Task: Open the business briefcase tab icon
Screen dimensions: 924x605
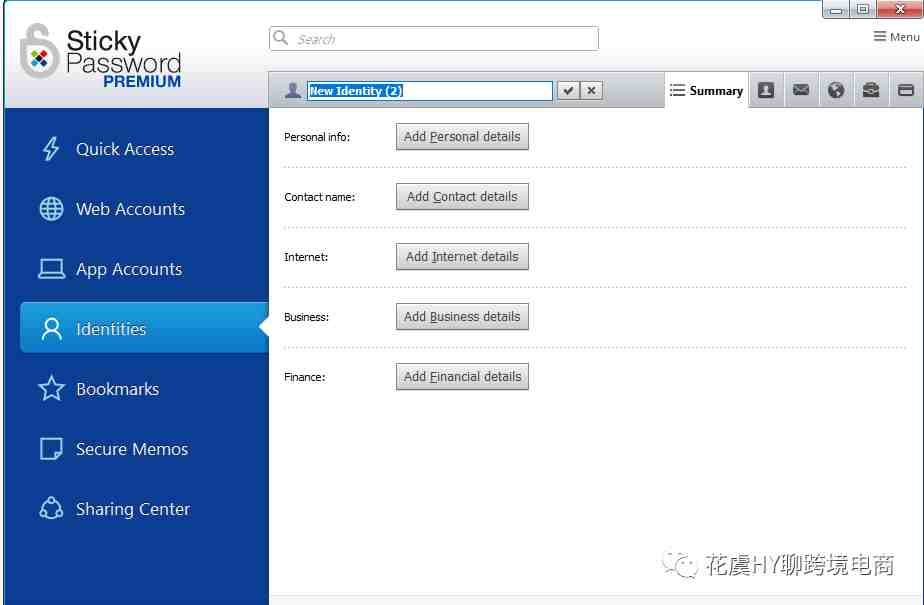Action: [870, 90]
